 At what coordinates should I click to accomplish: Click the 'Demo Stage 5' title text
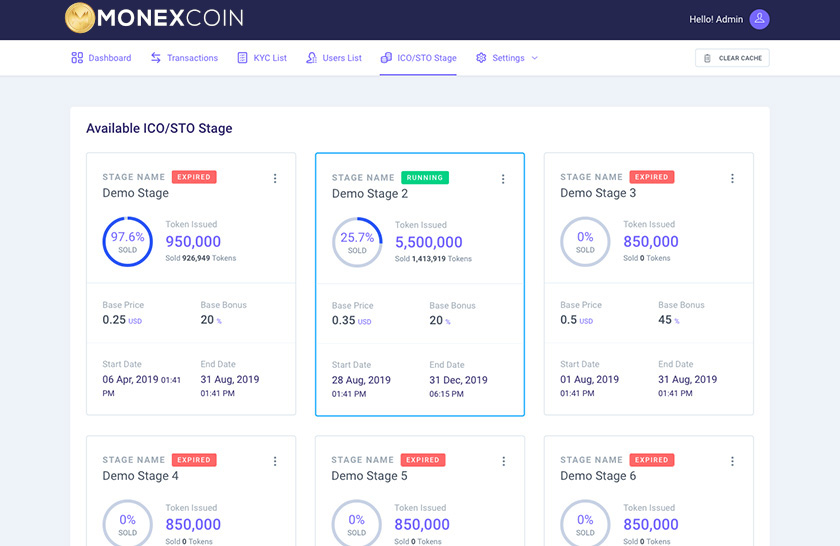tap(369, 476)
